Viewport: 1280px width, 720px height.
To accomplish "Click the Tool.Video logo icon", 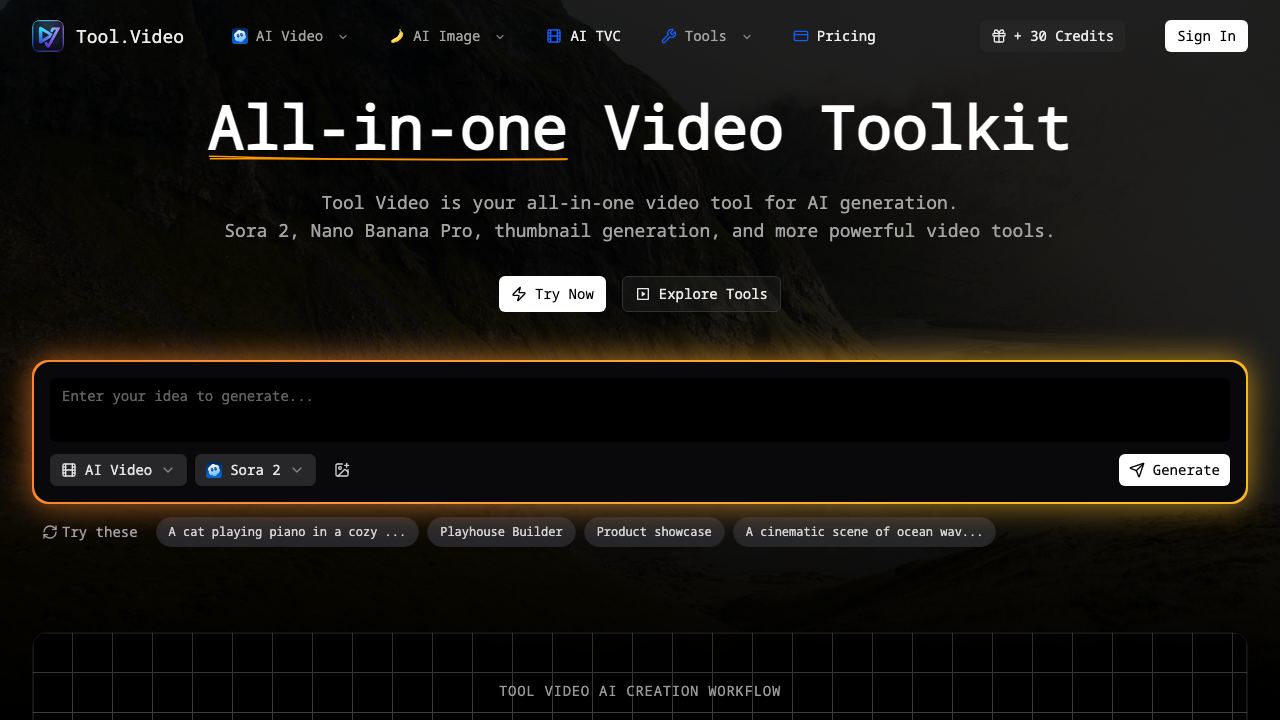I will point(48,36).
